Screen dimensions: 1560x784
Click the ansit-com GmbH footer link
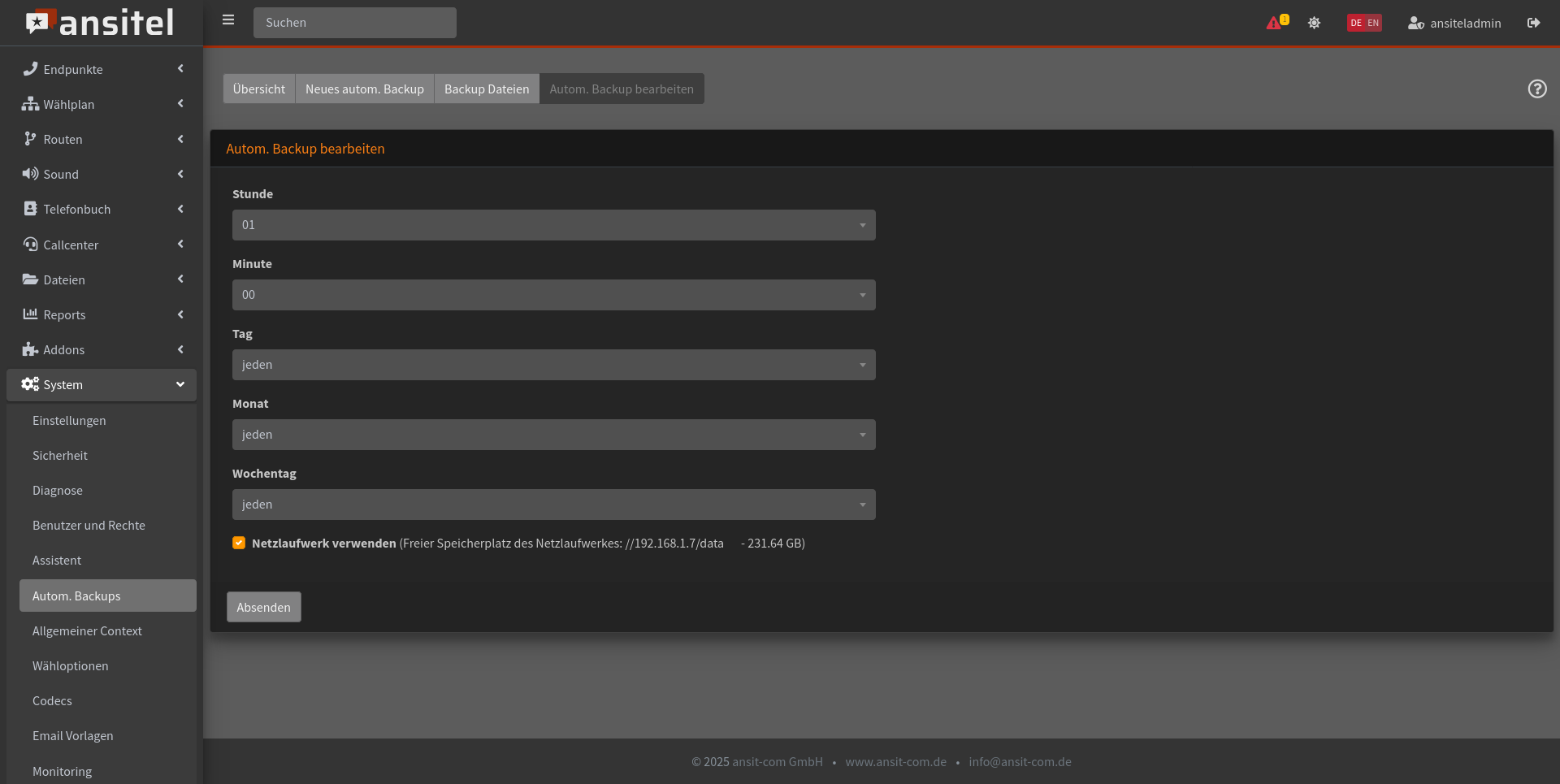pos(778,761)
